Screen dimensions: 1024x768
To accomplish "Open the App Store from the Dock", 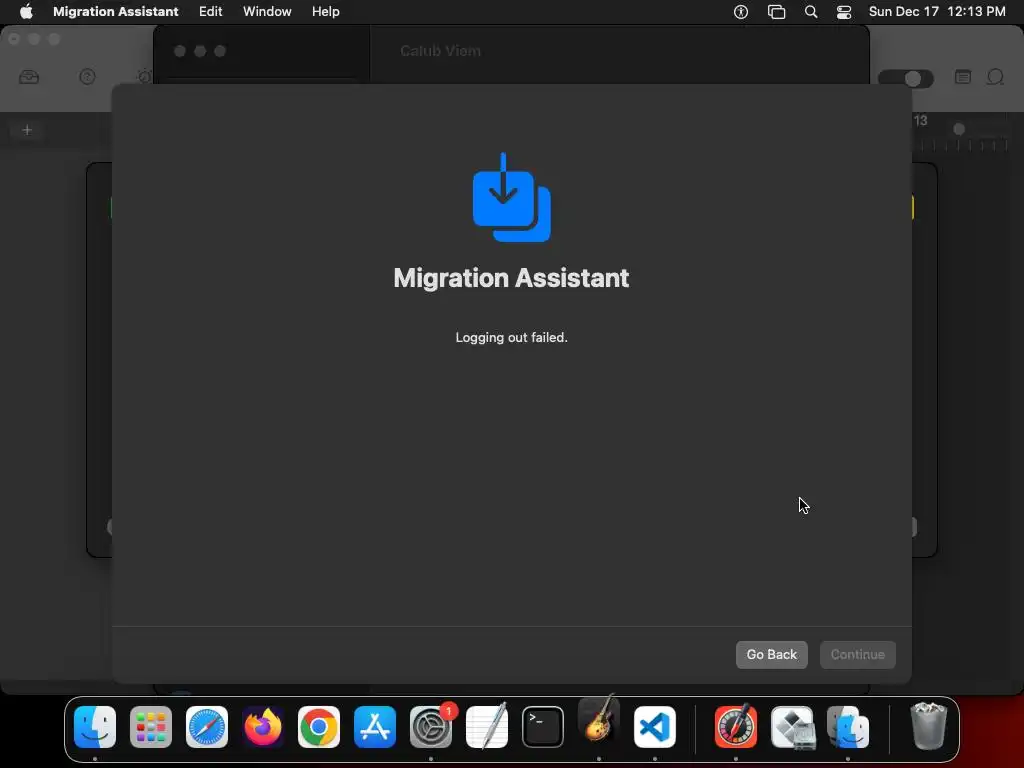I will pyautogui.click(x=375, y=727).
